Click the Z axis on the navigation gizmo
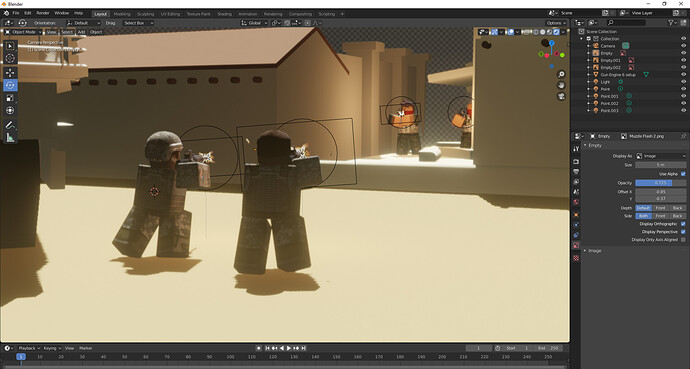 click(x=551, y=44)
